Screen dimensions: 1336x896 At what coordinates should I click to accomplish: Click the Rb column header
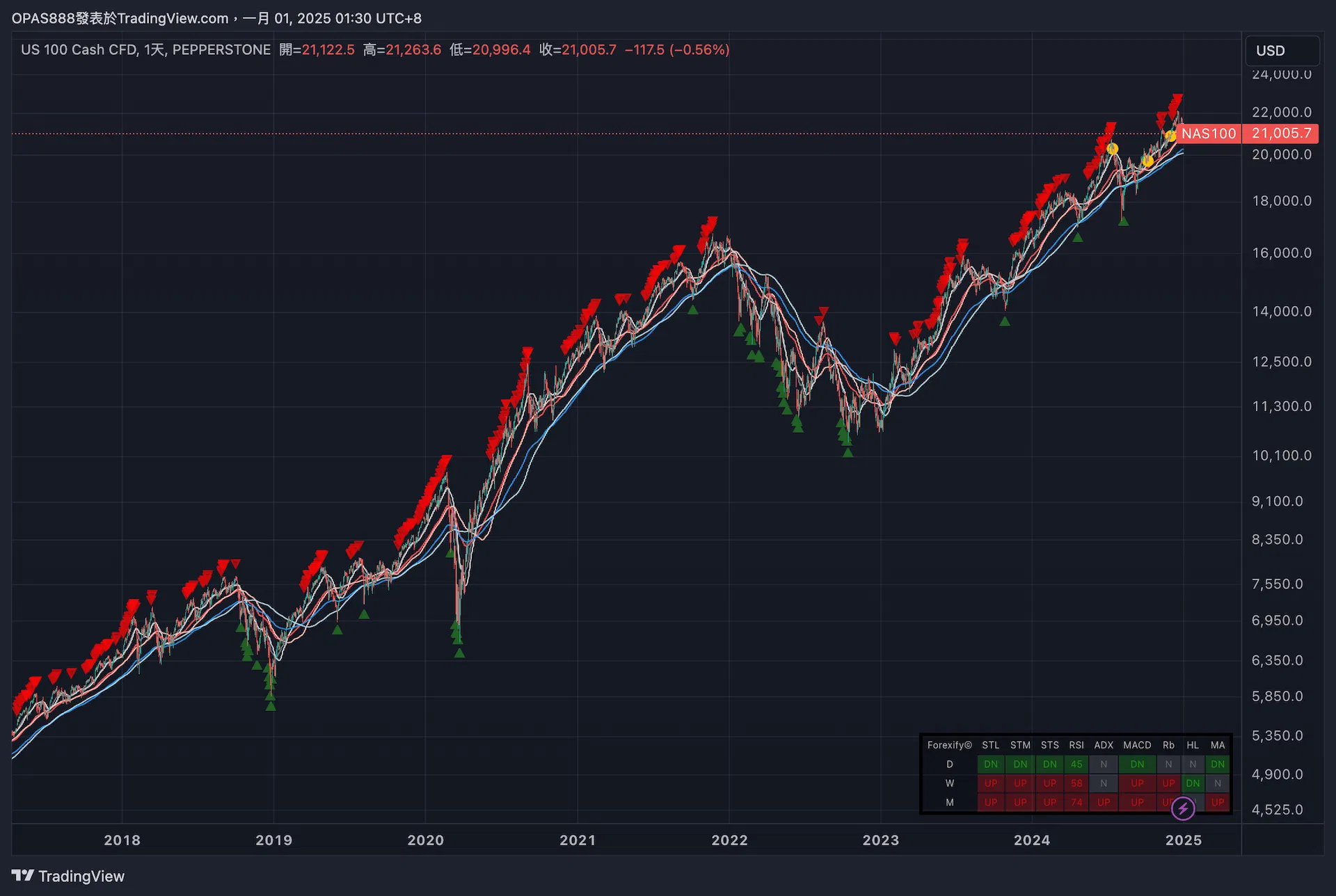[x=1168, y=745]
